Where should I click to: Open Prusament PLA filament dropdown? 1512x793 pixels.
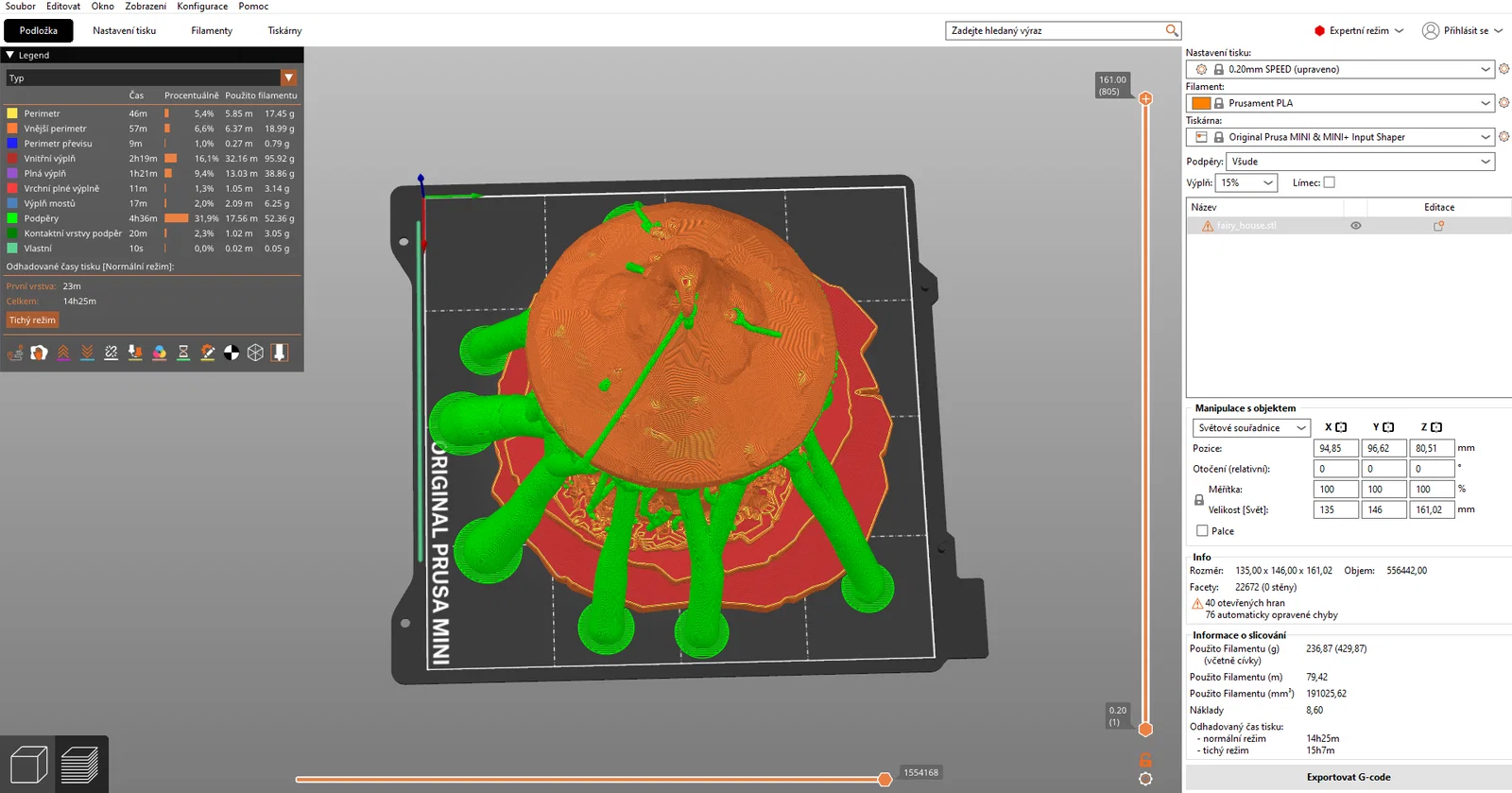[x=1340, y=103]
